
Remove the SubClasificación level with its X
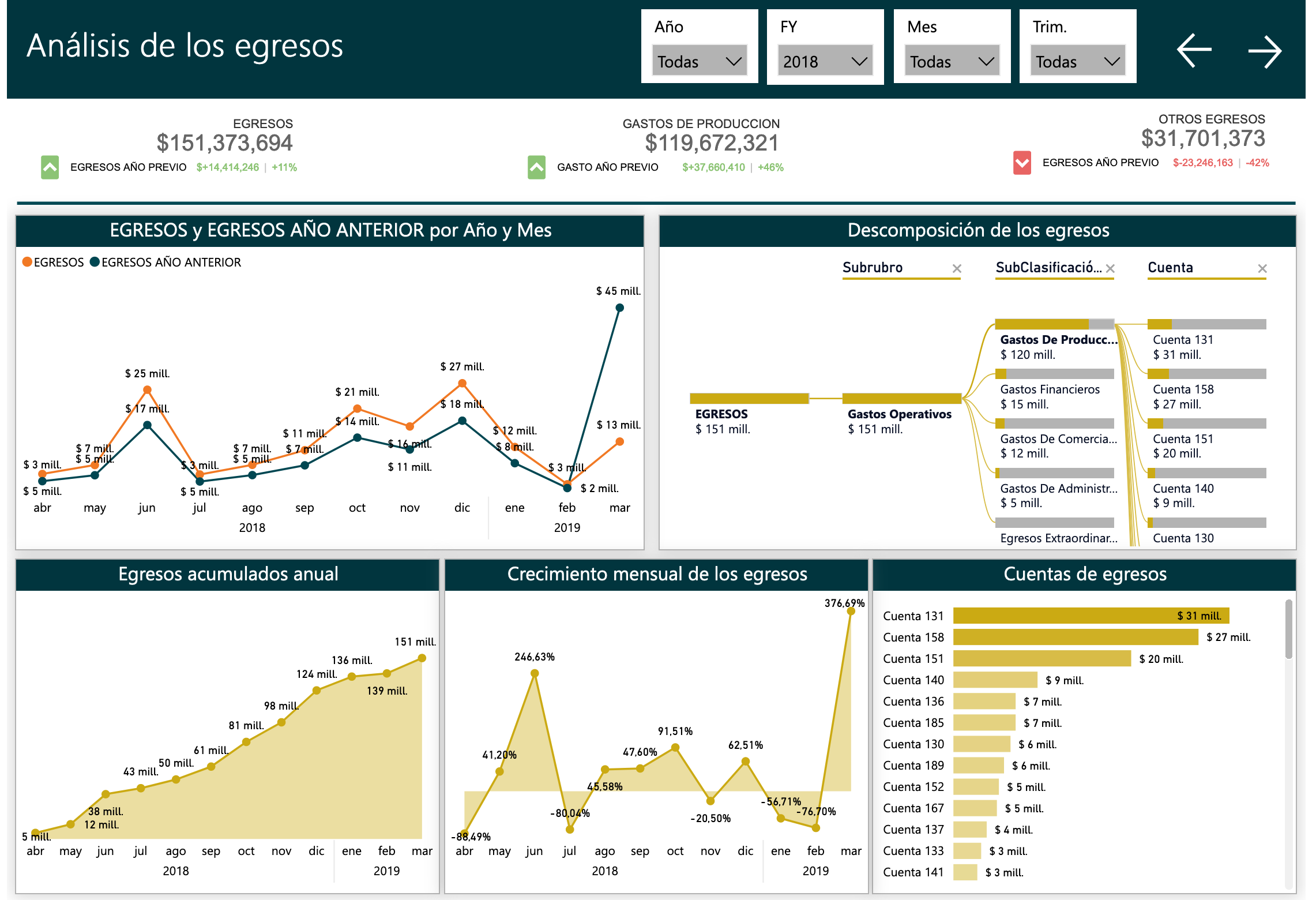[x=1110, y=268]
